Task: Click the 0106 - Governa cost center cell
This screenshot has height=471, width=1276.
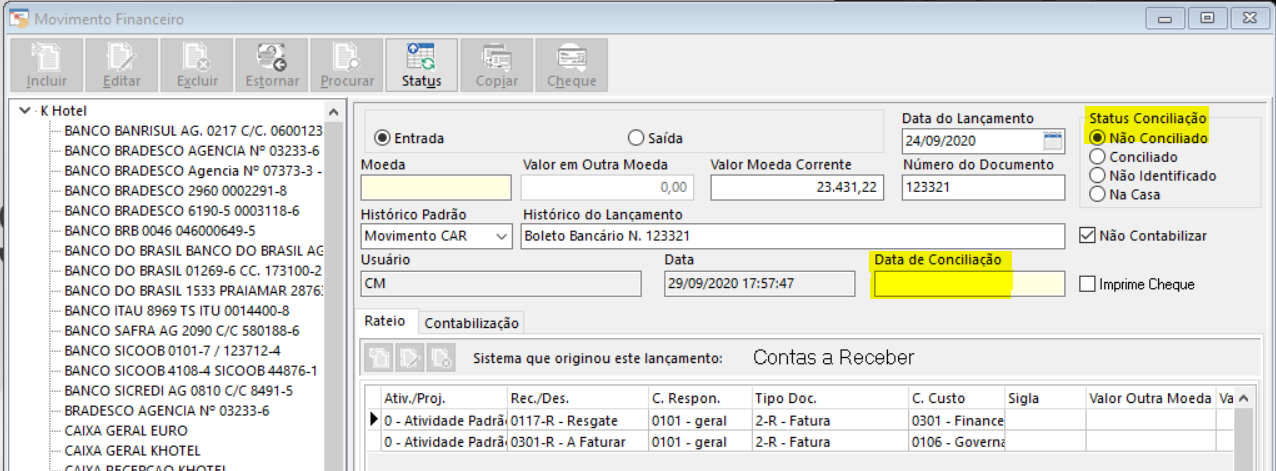Action: coord(956,442)
